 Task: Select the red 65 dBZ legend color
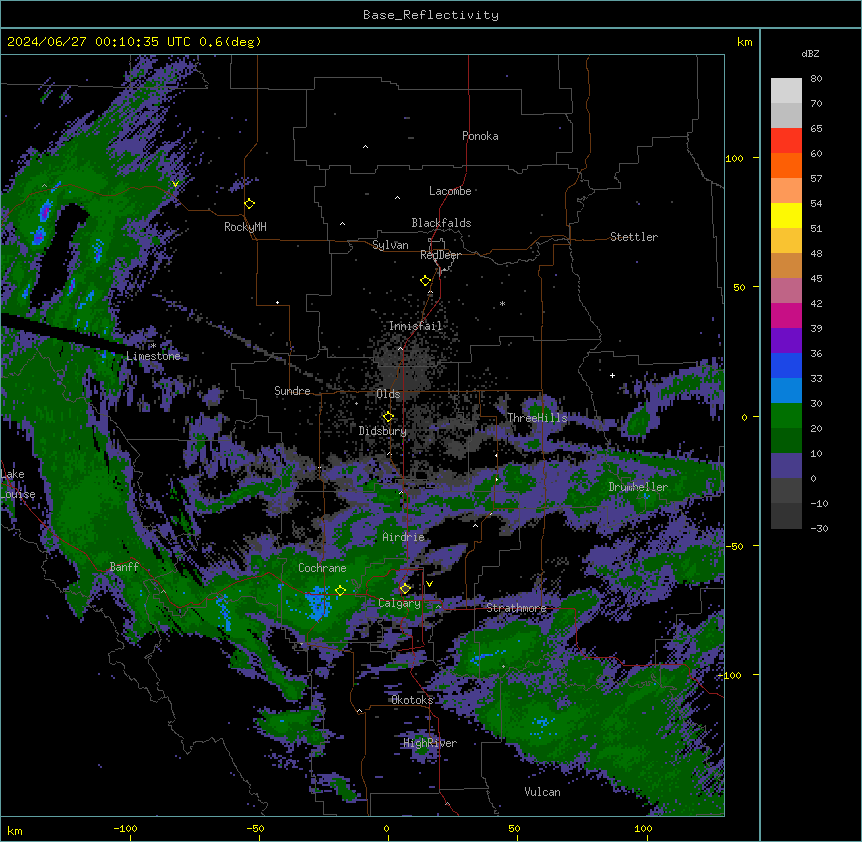(x=786, y=141)
